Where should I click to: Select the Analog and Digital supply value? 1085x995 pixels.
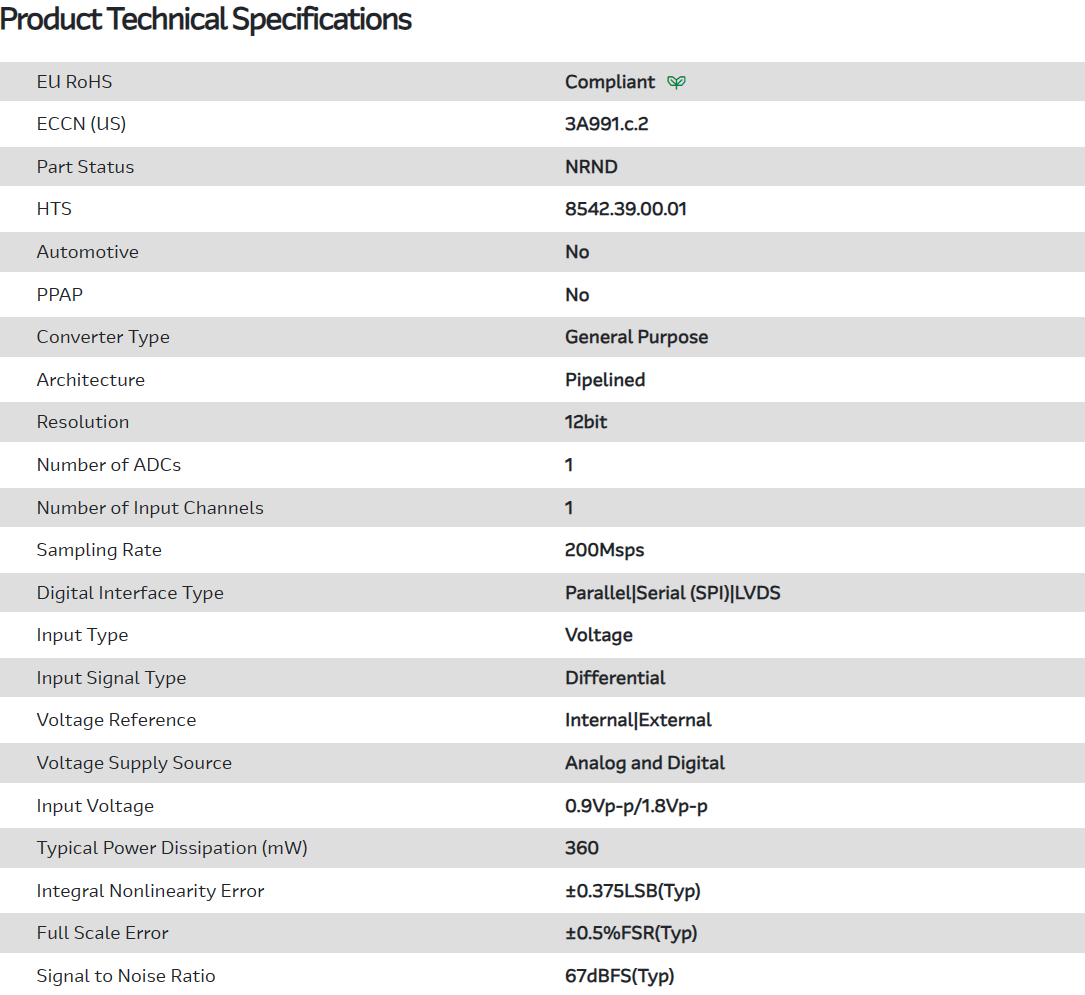645,763
